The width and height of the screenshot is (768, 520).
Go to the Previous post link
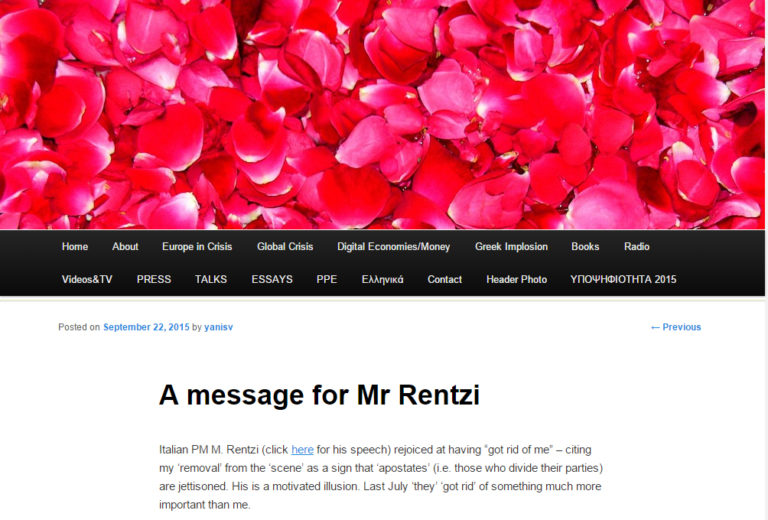(676, 327)
